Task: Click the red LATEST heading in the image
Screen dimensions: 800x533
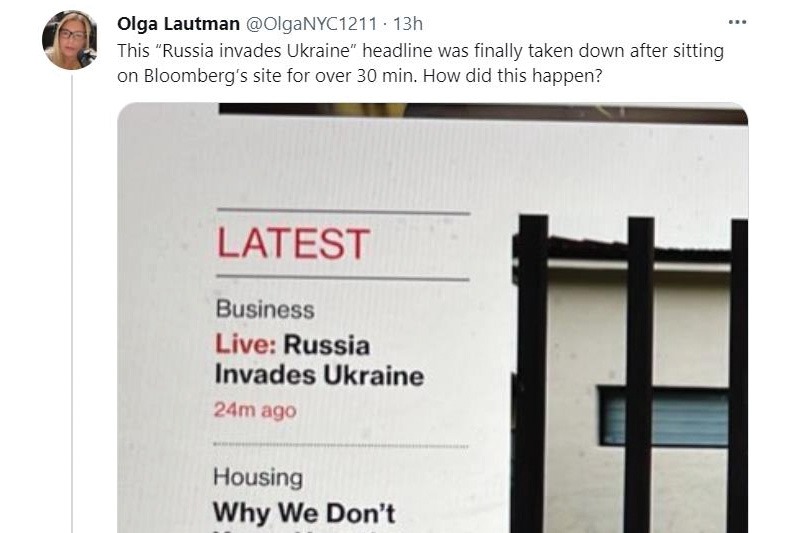Action: coord(293,244)
